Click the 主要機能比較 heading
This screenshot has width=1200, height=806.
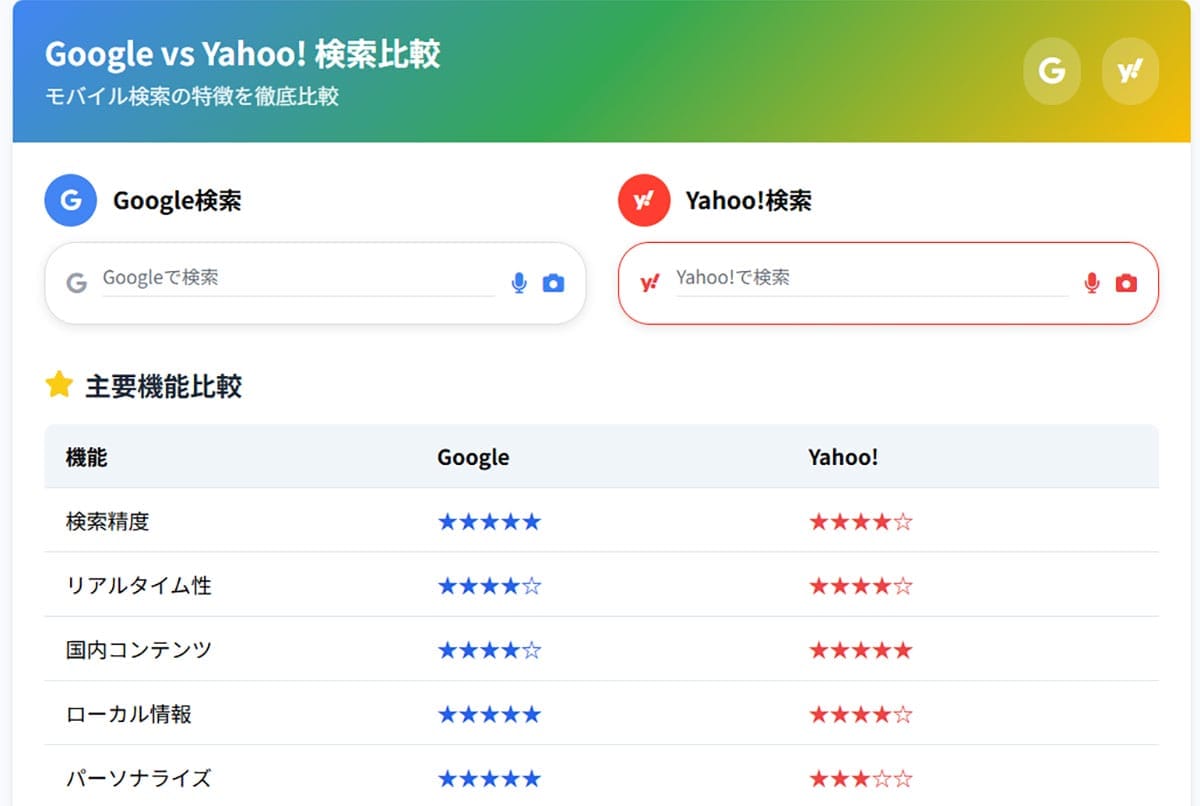pyautogui.click(x=163, y=386)
